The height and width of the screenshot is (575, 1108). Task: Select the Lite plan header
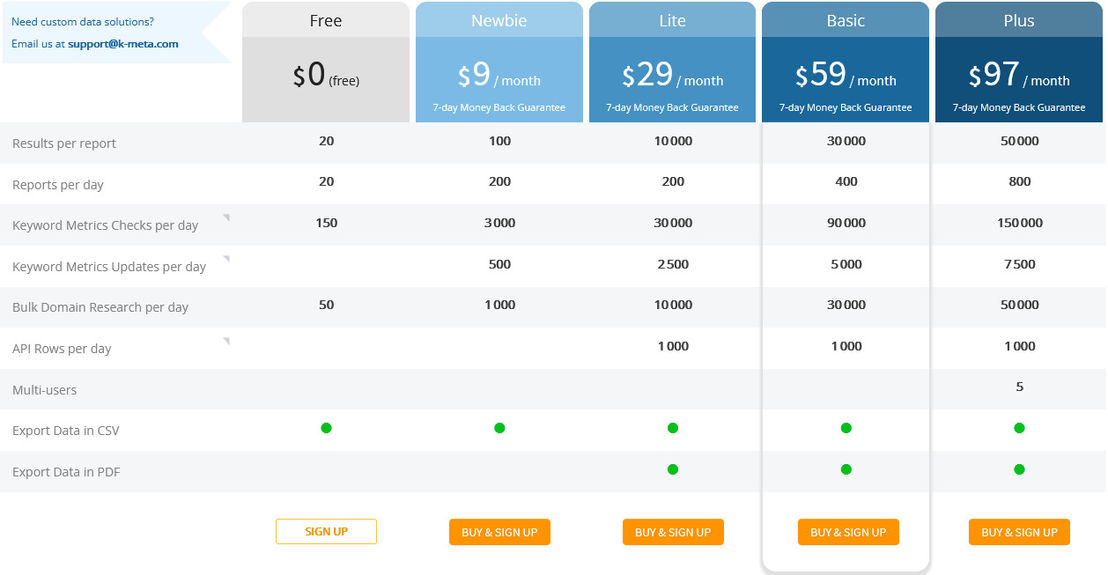[672, 20]
